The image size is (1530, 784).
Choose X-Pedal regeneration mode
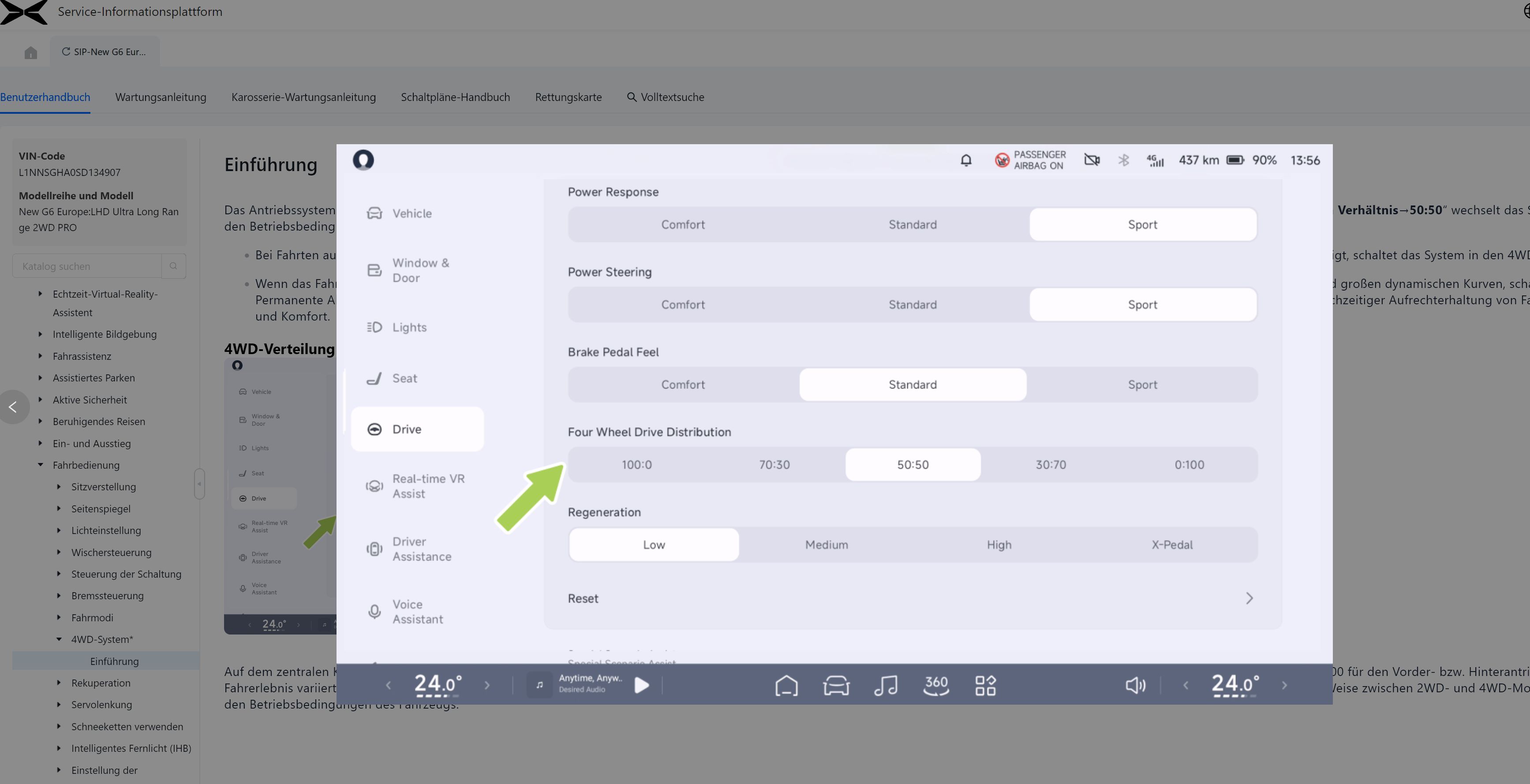tap(1171, 545)
